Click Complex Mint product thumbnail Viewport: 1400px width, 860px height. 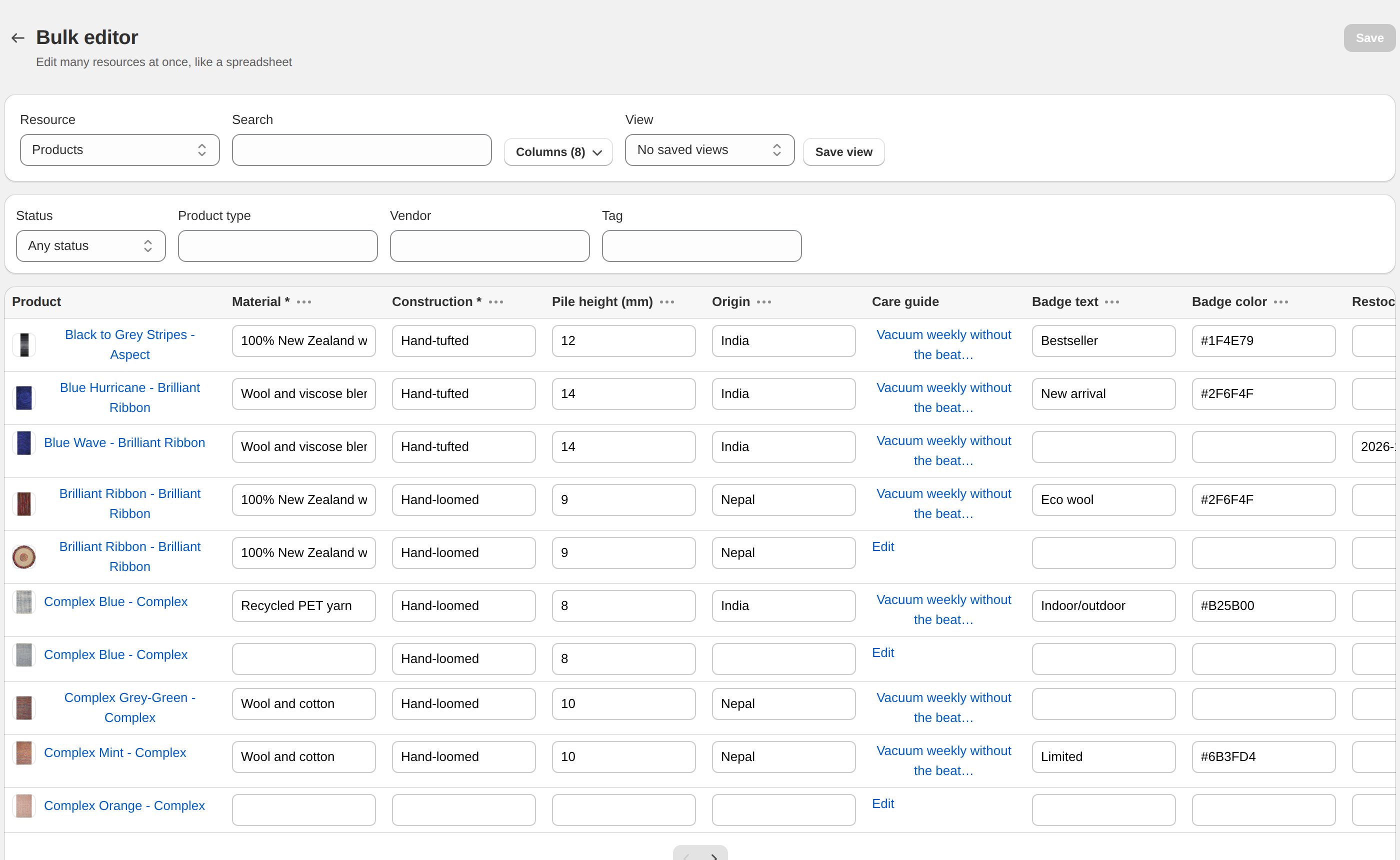point(24,752)
